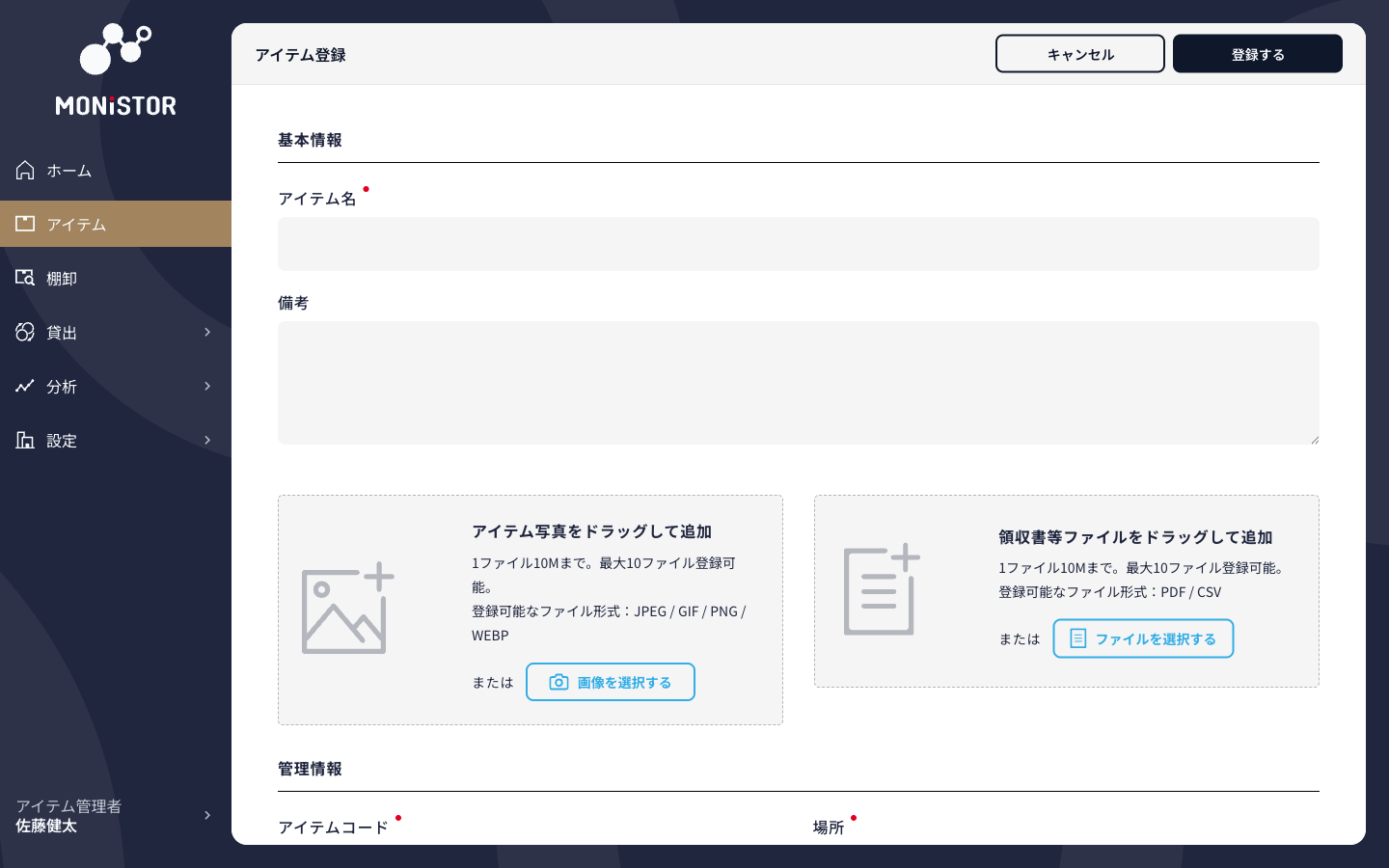Click the image placeholder icon in photo area

coord(347,608)
